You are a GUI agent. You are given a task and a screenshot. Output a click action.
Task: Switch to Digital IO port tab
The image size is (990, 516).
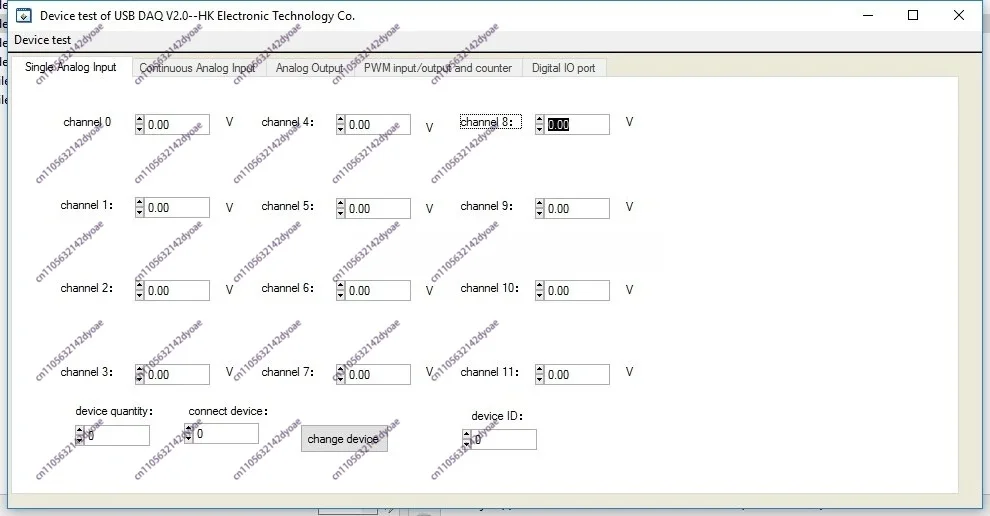point(564,68)
